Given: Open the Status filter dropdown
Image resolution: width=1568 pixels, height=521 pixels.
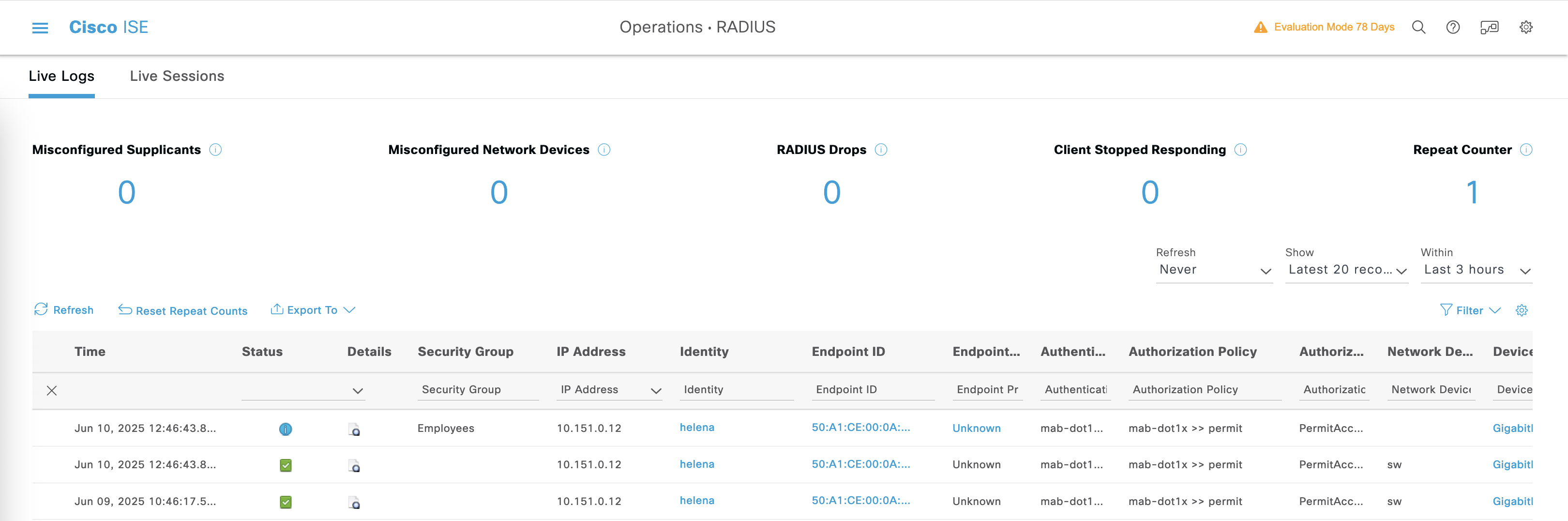Looking at the screenshot, I should (x=303, y=391).
